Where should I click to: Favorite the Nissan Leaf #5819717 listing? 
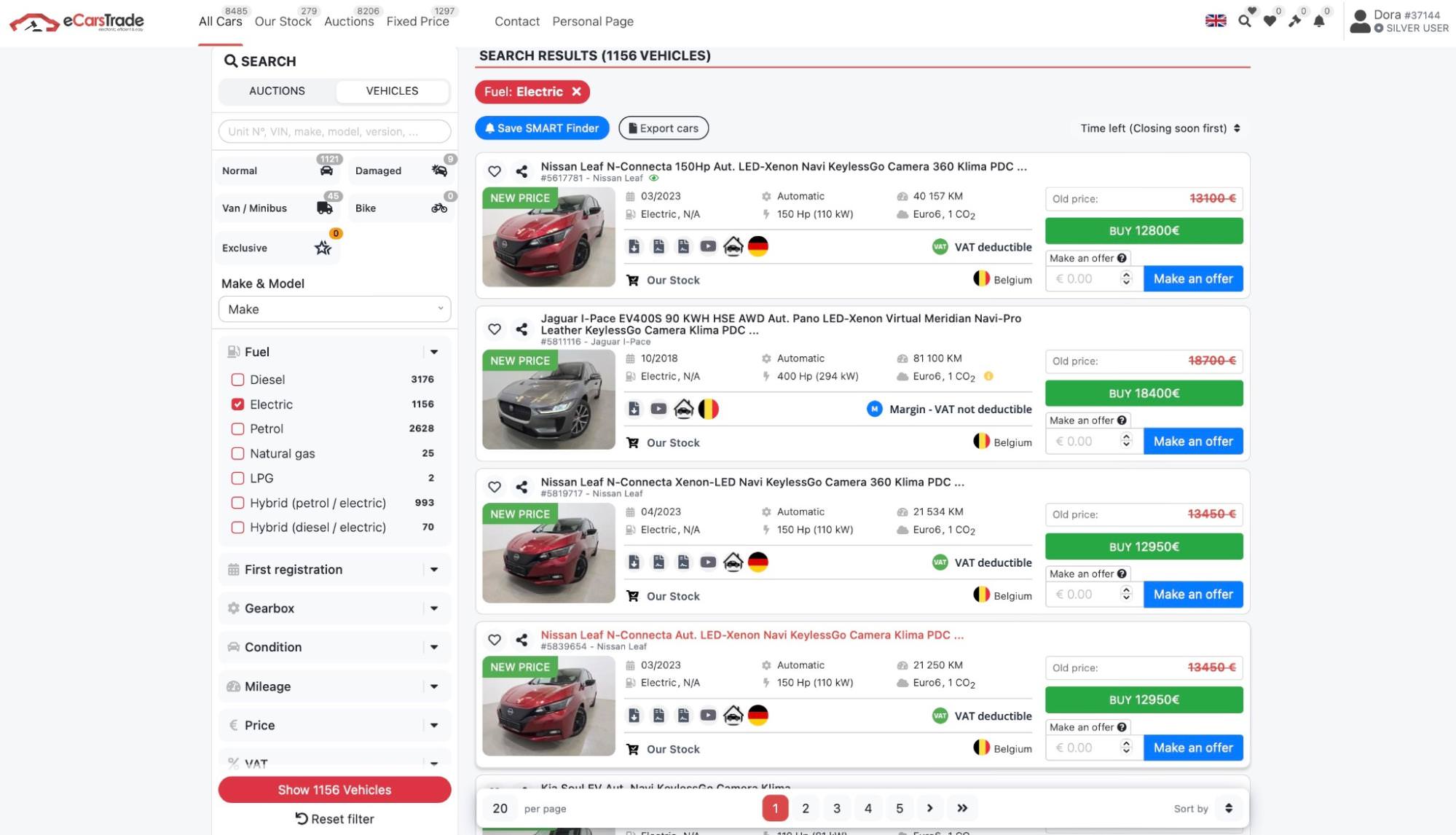tap(495, 487)
